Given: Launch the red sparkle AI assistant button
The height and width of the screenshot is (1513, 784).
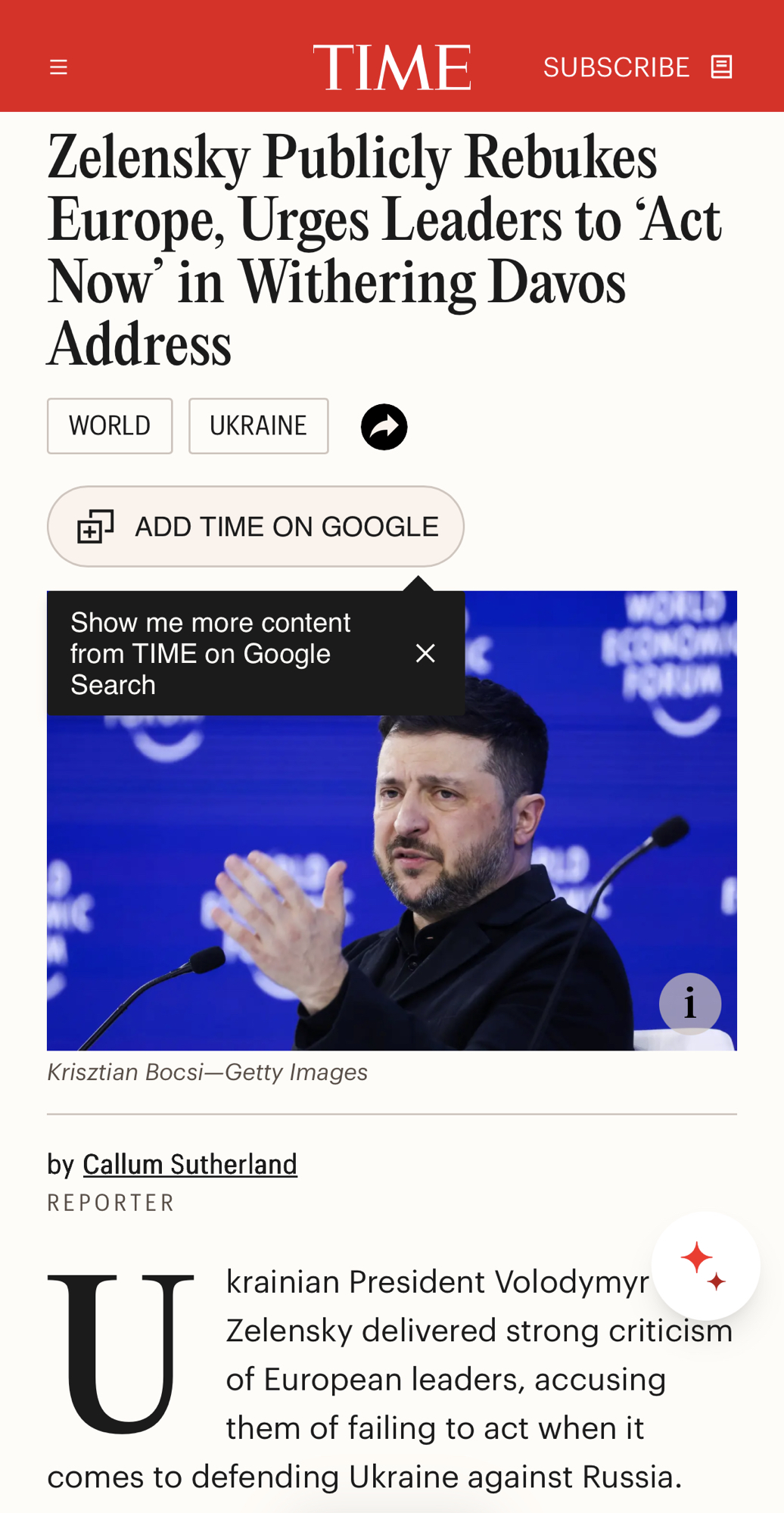Looking at the screenshot, I should 705,1266.
